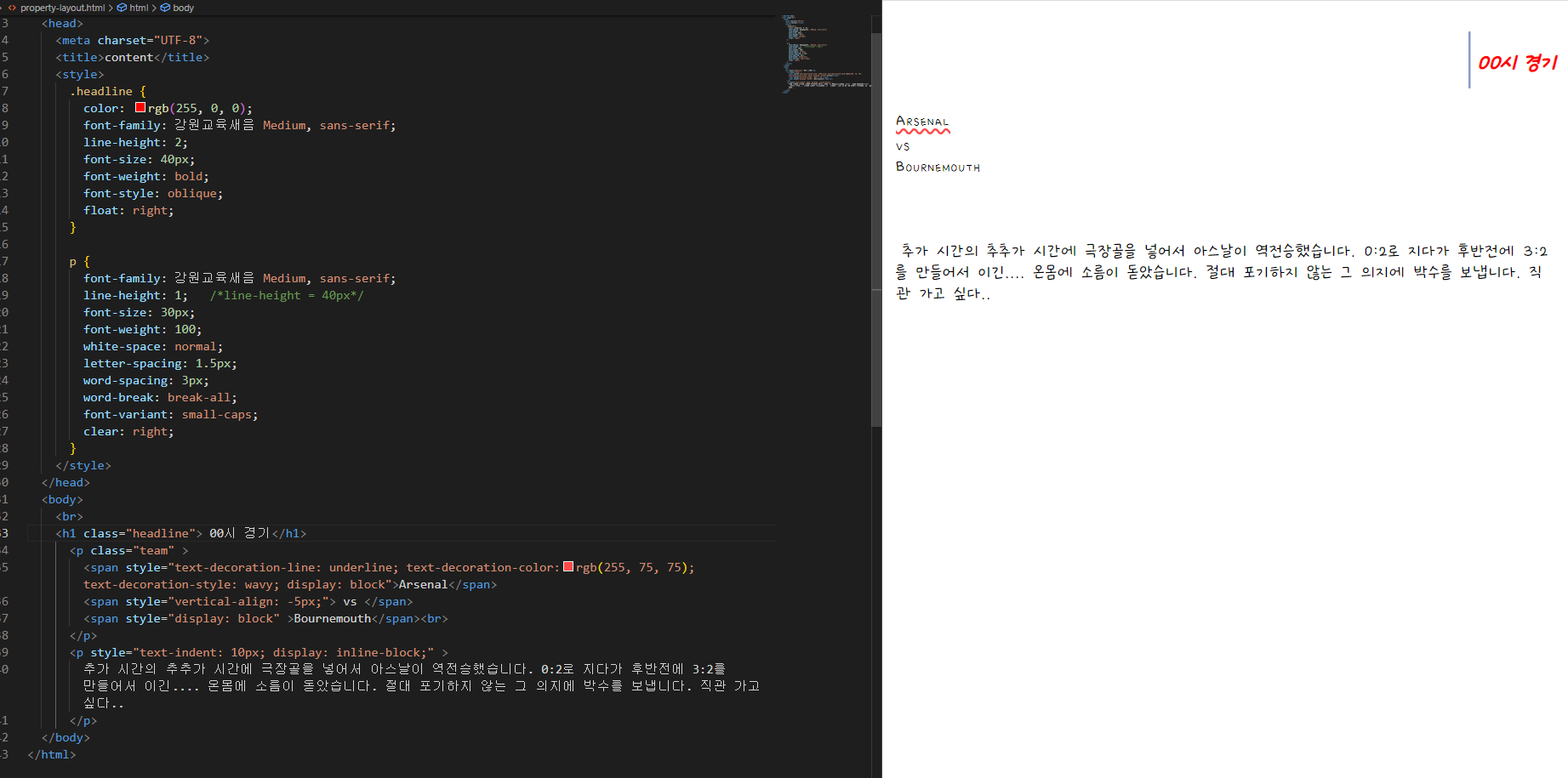Click the 'font-style: oblique;' line
The image size is (1568, 778).
[x=153, y=193]
